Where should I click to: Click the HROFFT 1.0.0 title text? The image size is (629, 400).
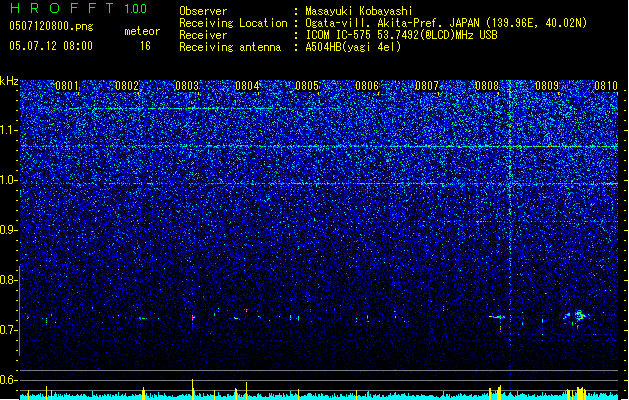coord(78,8)
